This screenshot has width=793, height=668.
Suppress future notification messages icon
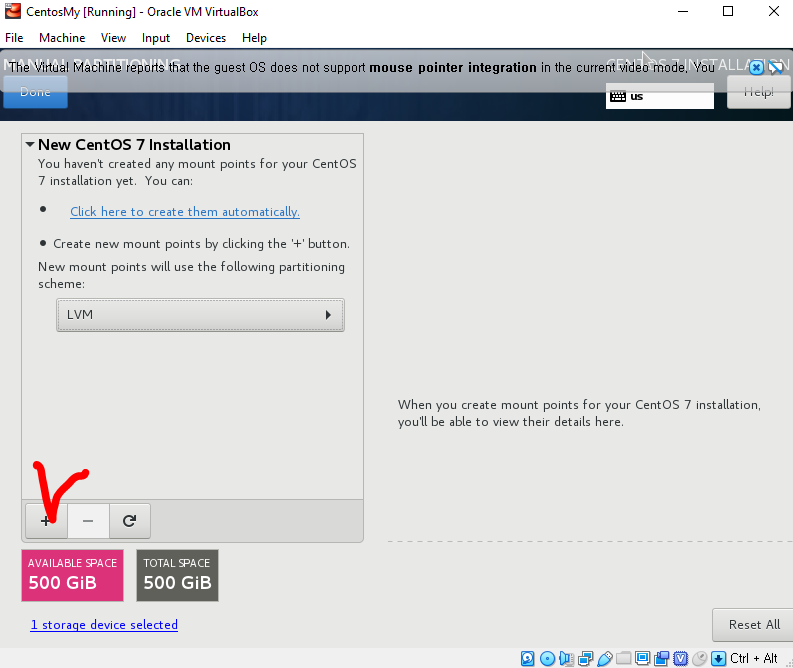pyautogui.click(x=775, y=67)
